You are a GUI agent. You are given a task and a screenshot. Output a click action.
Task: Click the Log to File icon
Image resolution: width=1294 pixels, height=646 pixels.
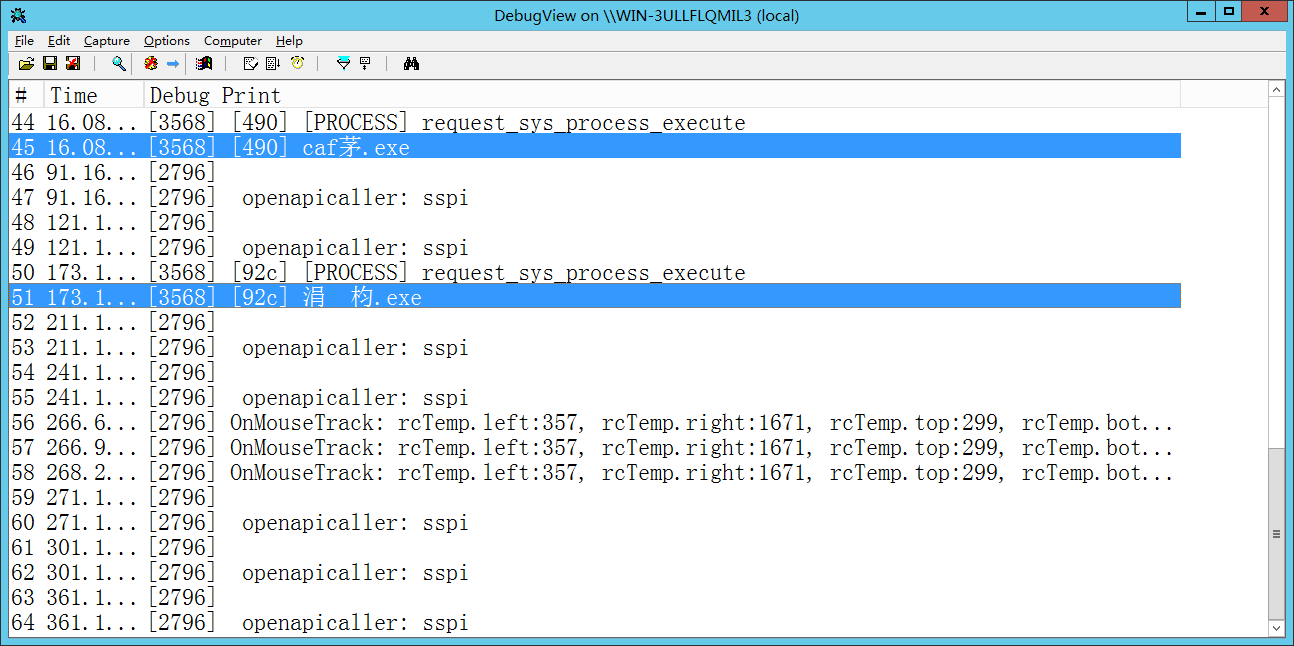pyautogui.click(x=72, y=63)
